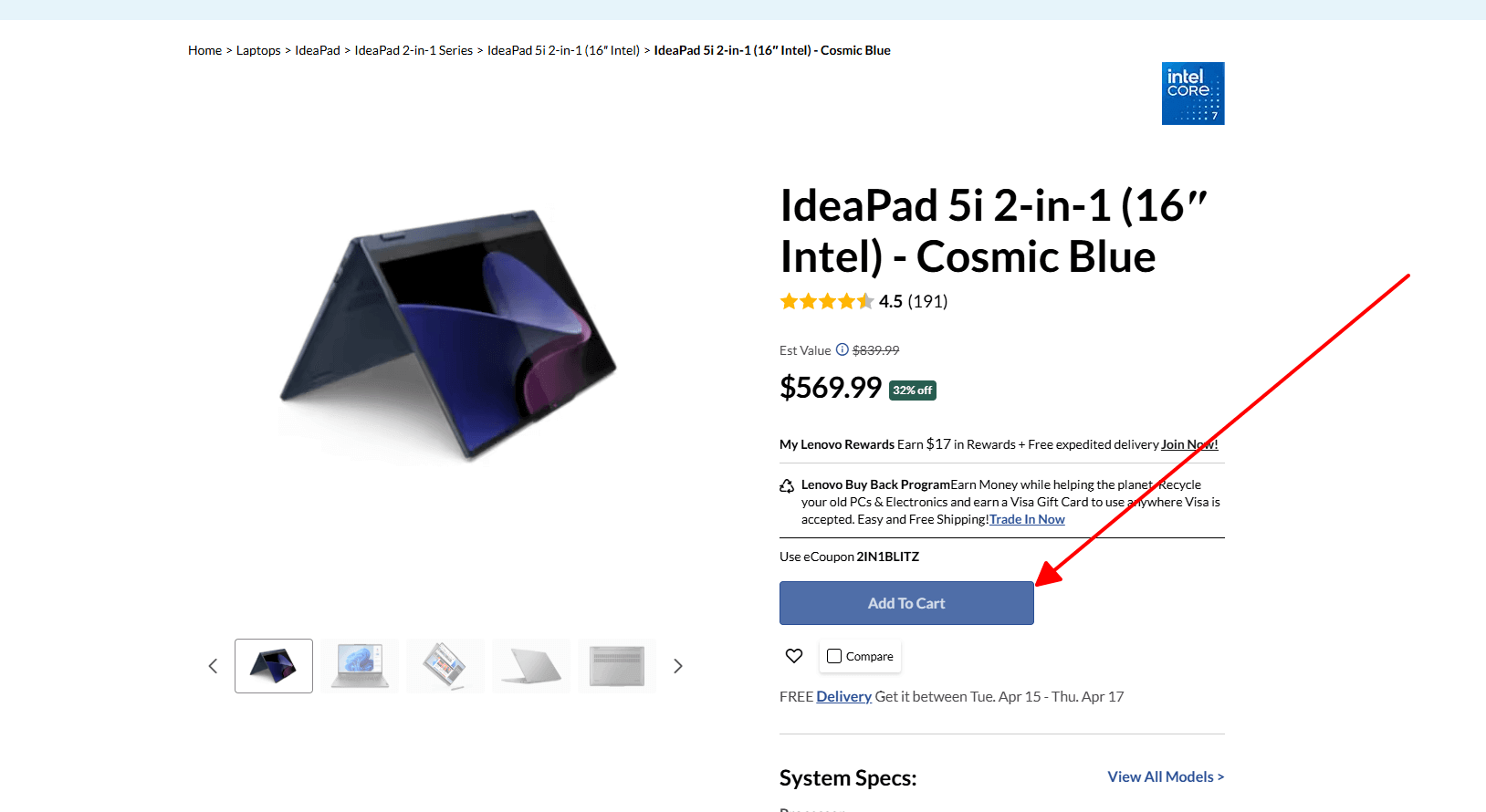Screen dimensions: 1486x812
Task: Open IdeaPad 2-in-1 Series breadcrumb
Action: 413,50
